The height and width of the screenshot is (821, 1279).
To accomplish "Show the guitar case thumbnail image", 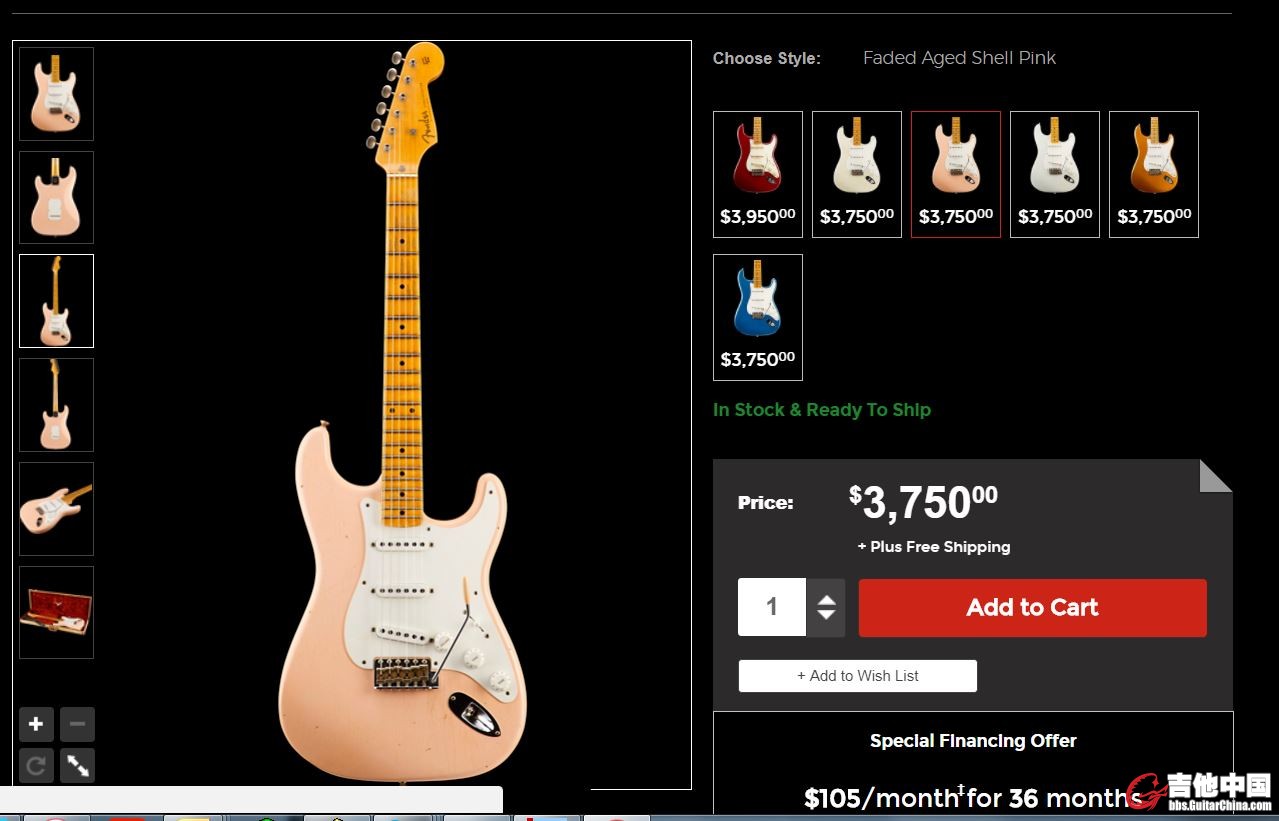I will [x=56, y=612].
